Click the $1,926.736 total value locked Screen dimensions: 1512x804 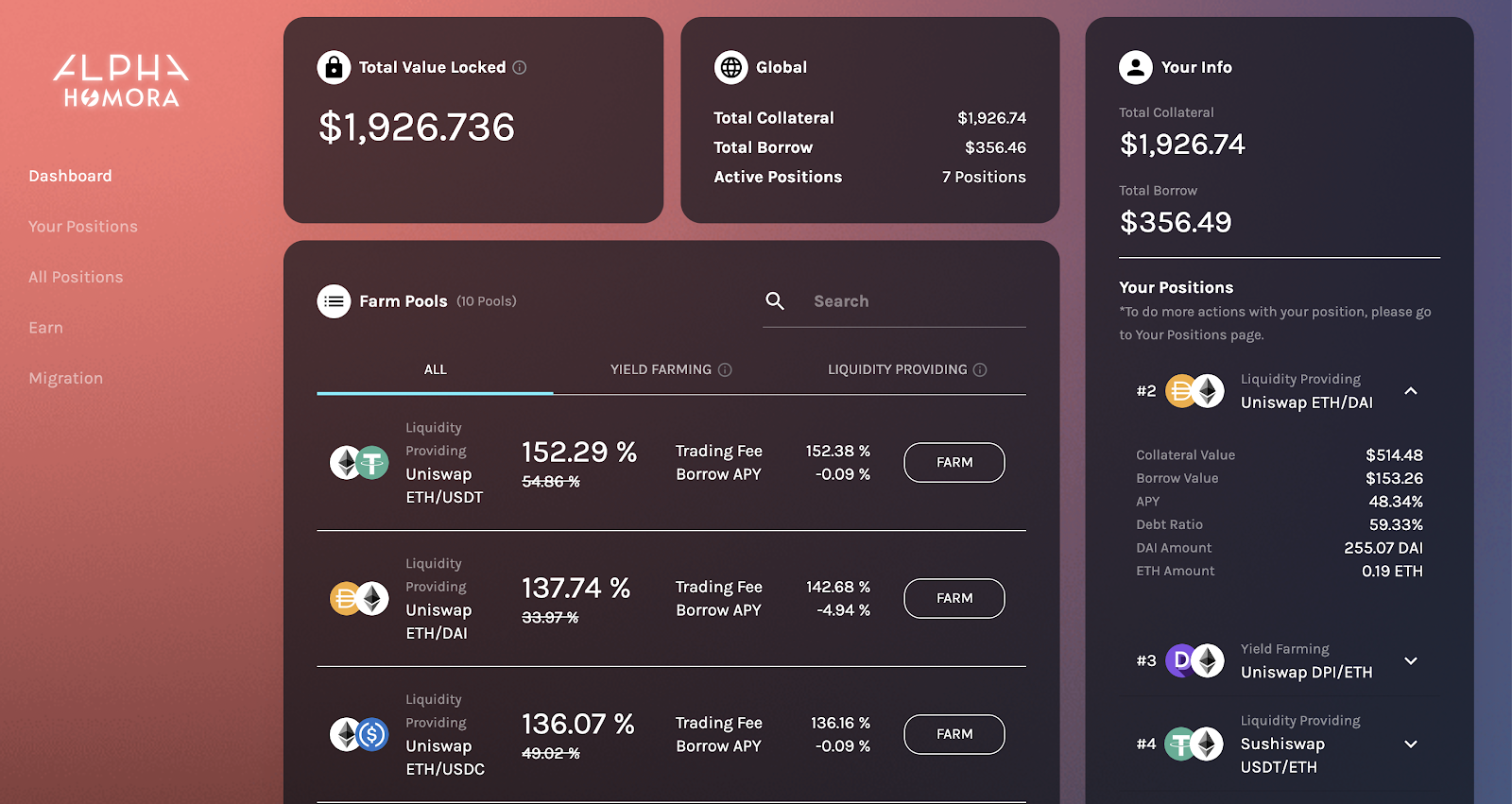[417, 127]
